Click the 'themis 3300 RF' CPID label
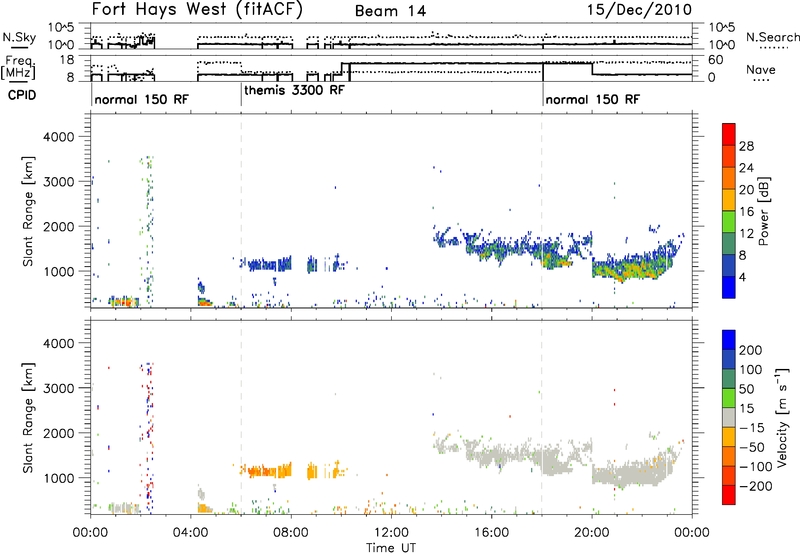This screenshot has width=800, height=554. click(294, 90)
